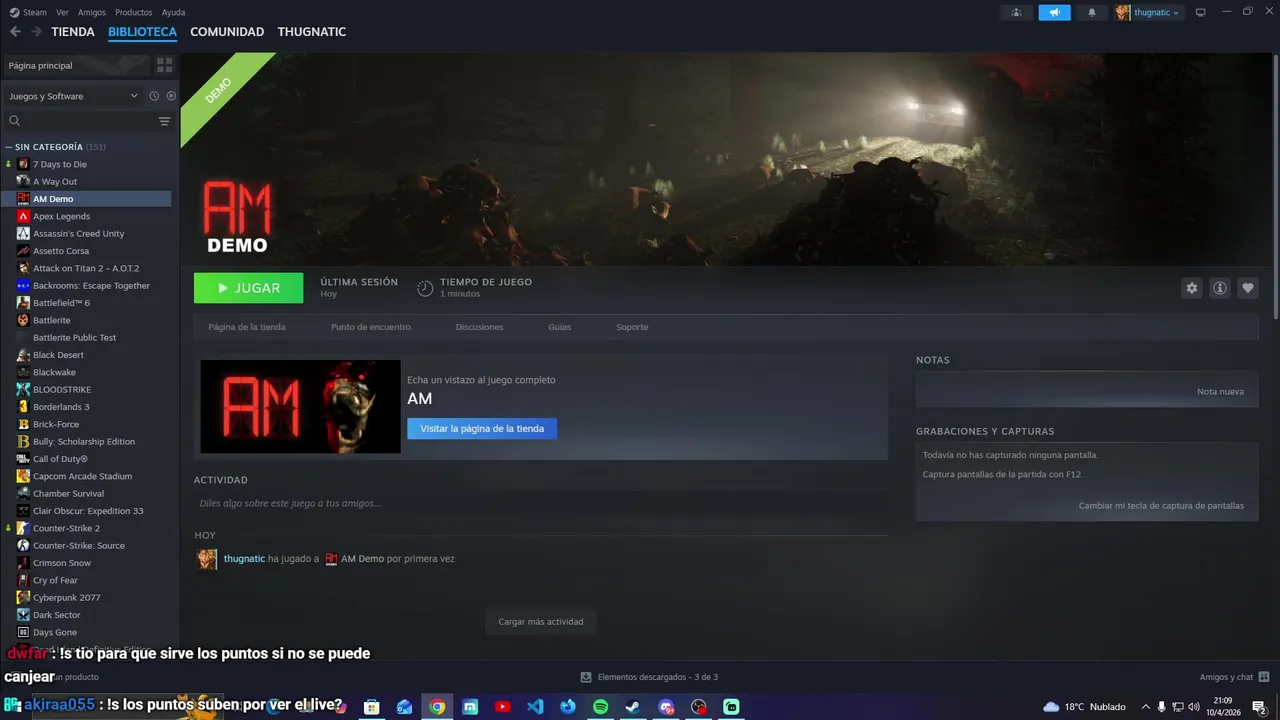Open Página de la tienda link

pyautogui.click(x=247, y=327)
